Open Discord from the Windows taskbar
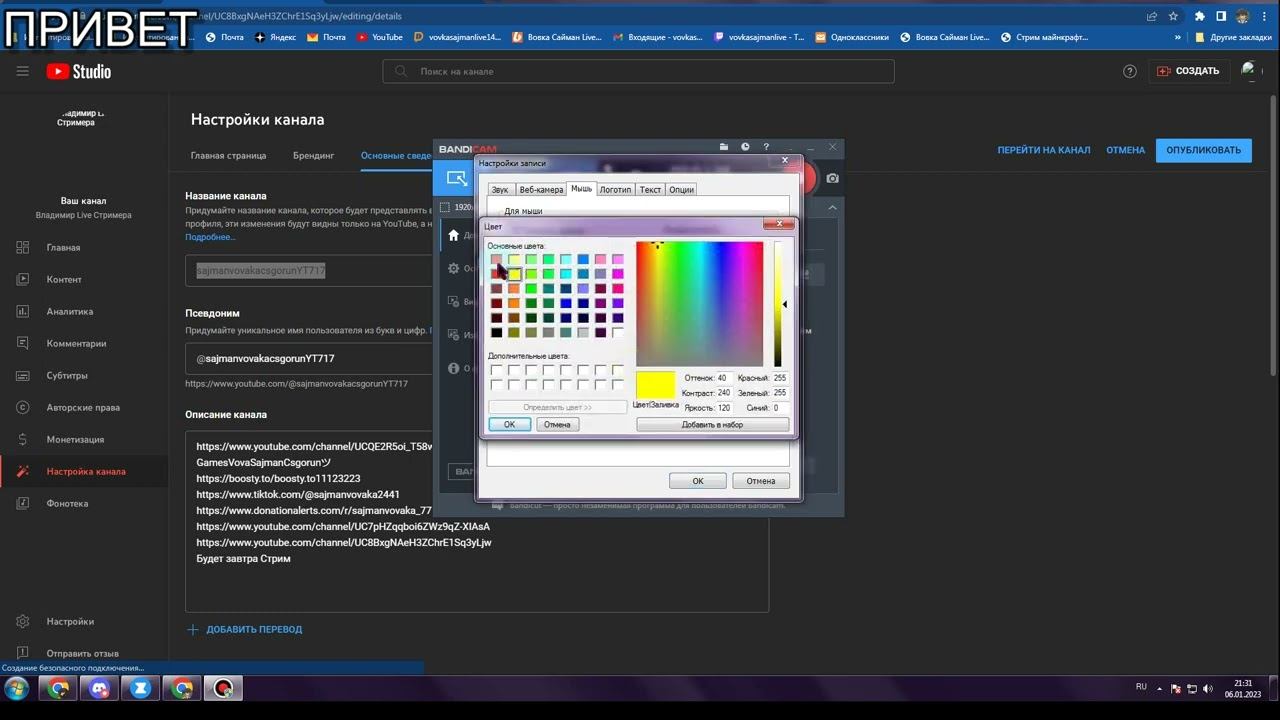Screen dimensions: 1280x720 point(99,688)
